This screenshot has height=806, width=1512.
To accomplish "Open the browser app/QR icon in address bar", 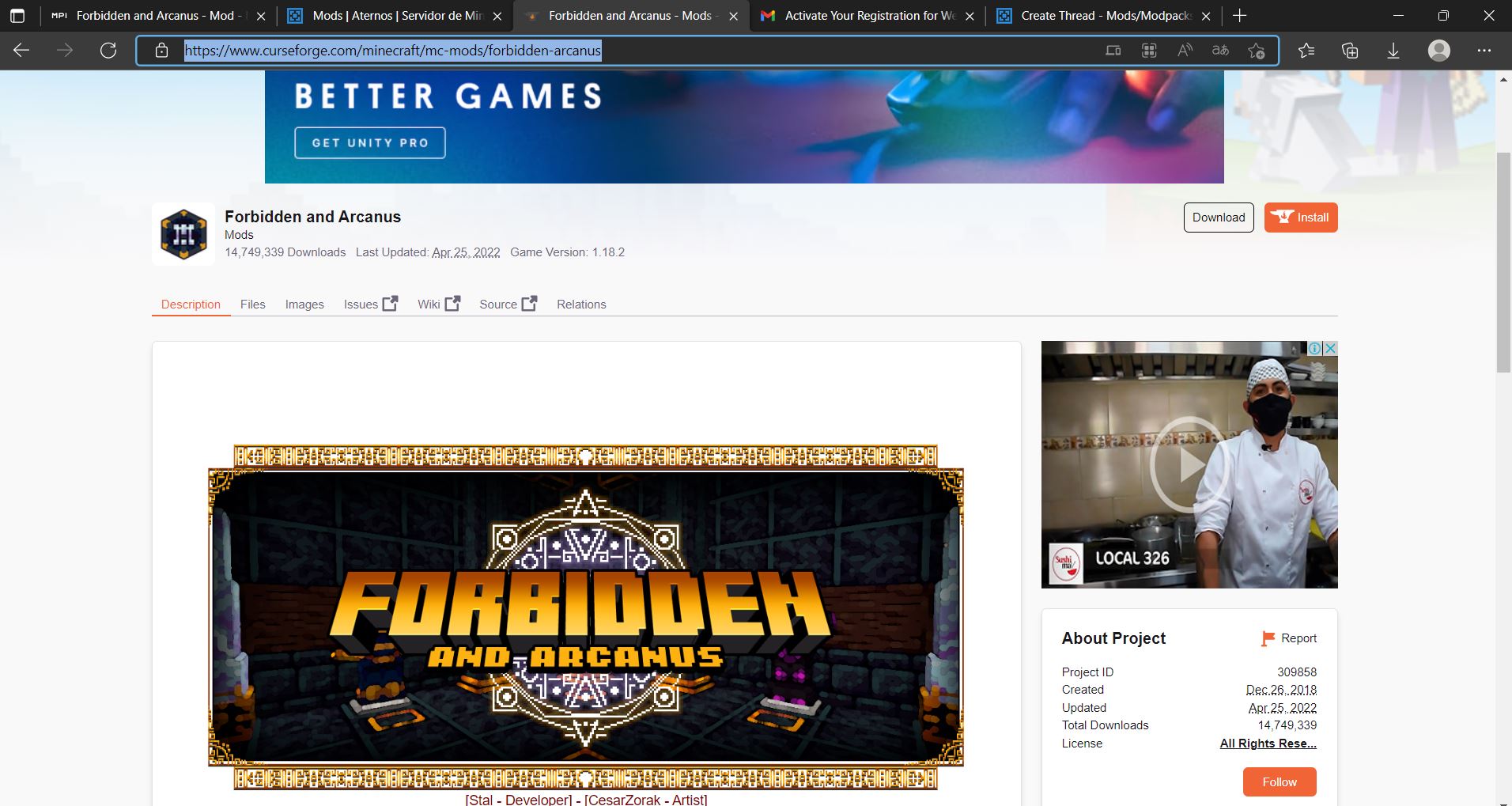I will pos(1149,51).
